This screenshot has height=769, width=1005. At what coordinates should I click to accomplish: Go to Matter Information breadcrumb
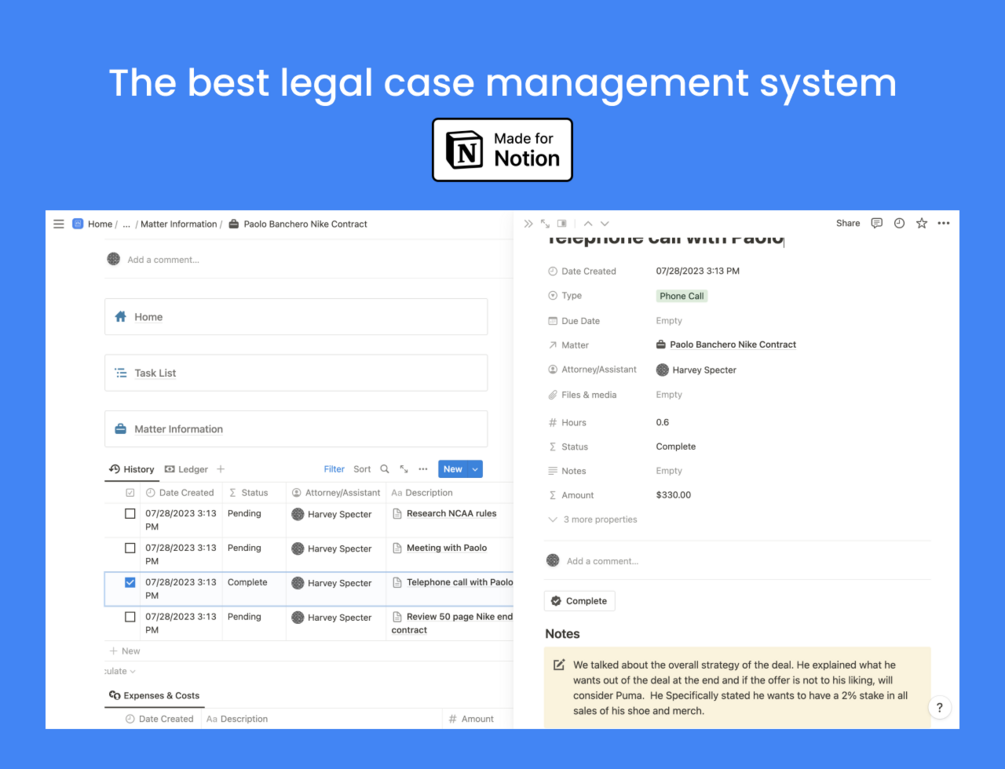[x=178, y=224]
